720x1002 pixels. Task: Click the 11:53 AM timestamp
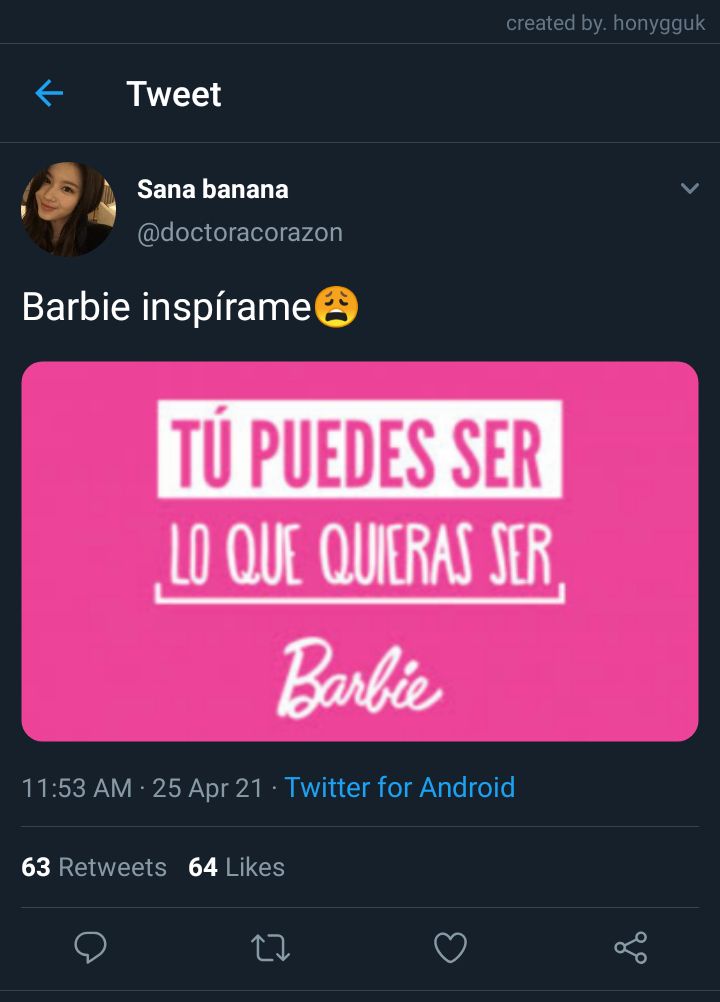[x=77, y=788]
